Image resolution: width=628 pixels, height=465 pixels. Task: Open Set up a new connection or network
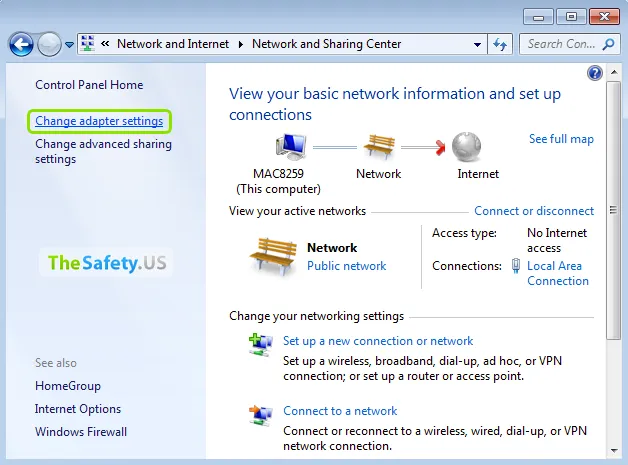click(378, 341)
